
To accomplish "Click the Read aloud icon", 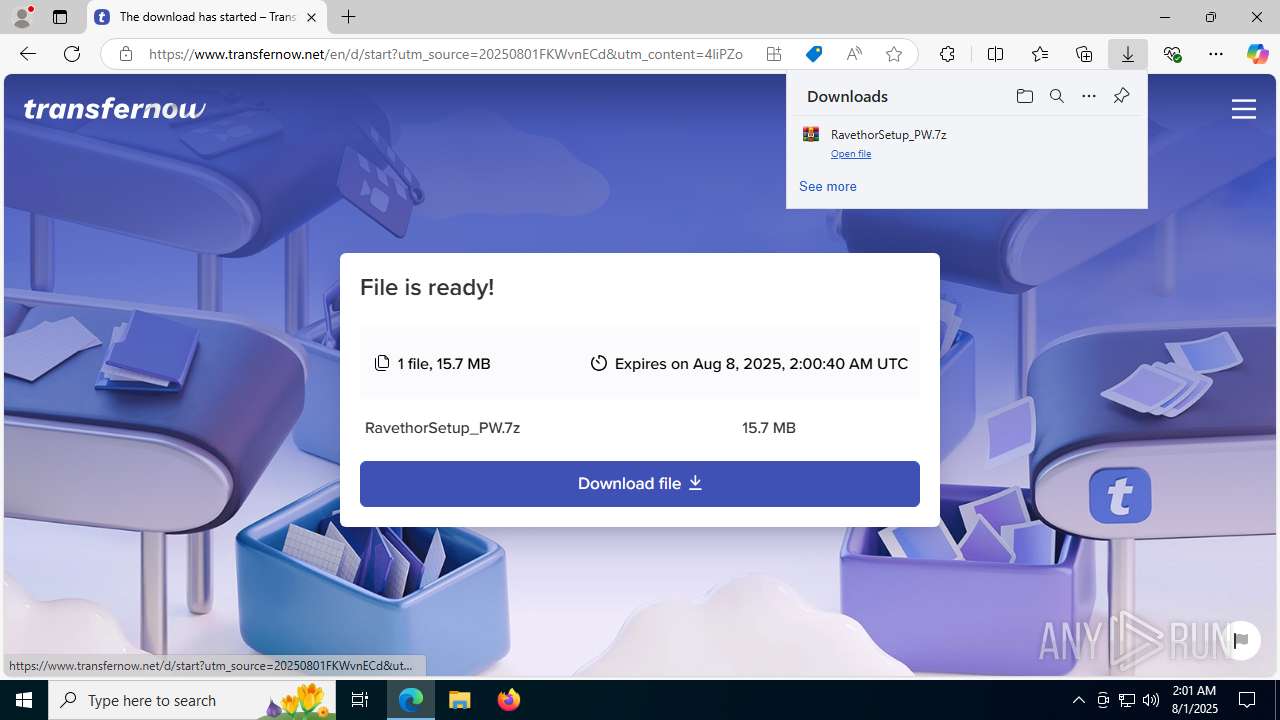I will [854, 54].
